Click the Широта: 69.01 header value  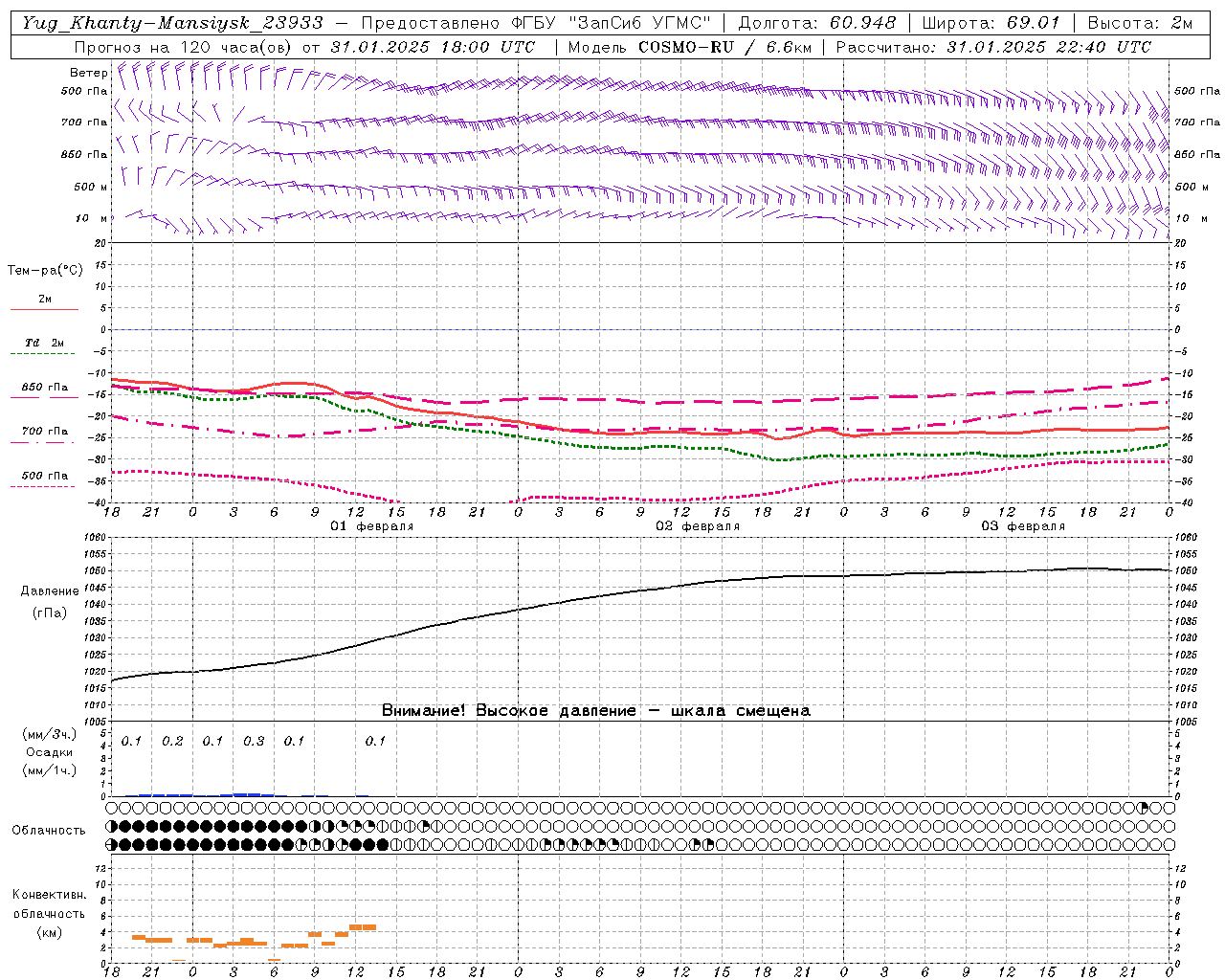click(991, 23)
